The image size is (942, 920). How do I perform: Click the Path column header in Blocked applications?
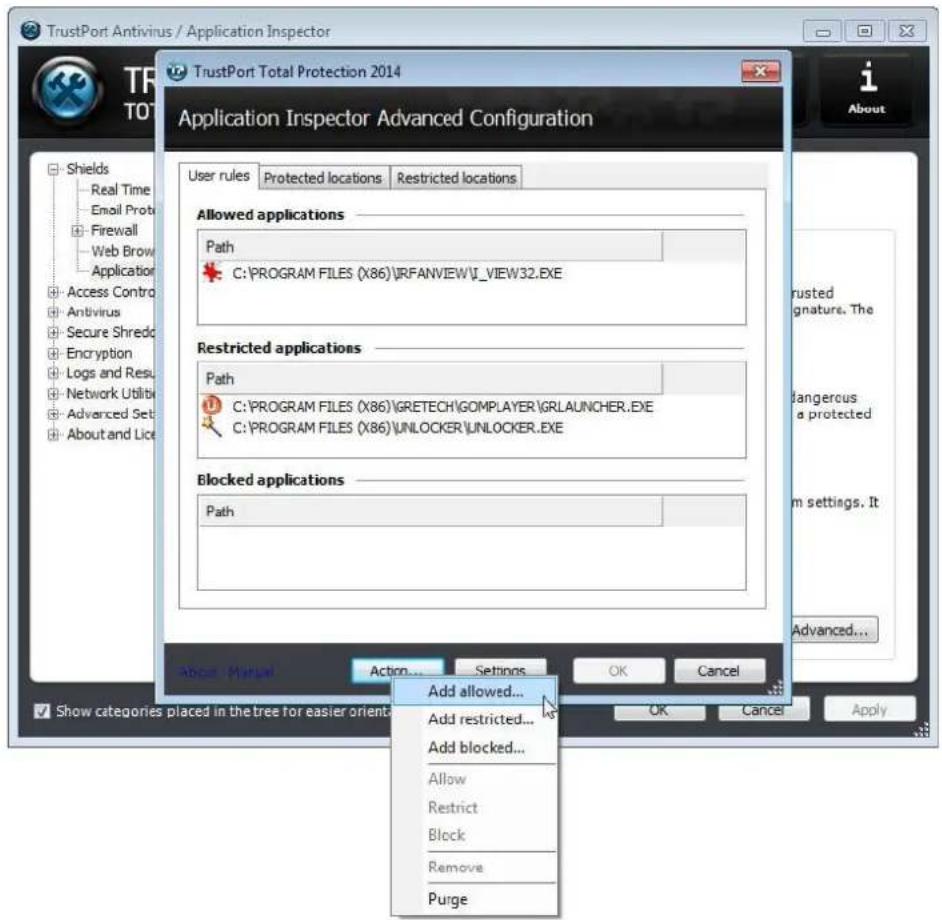pyautogui.click(x=431, y=511)
